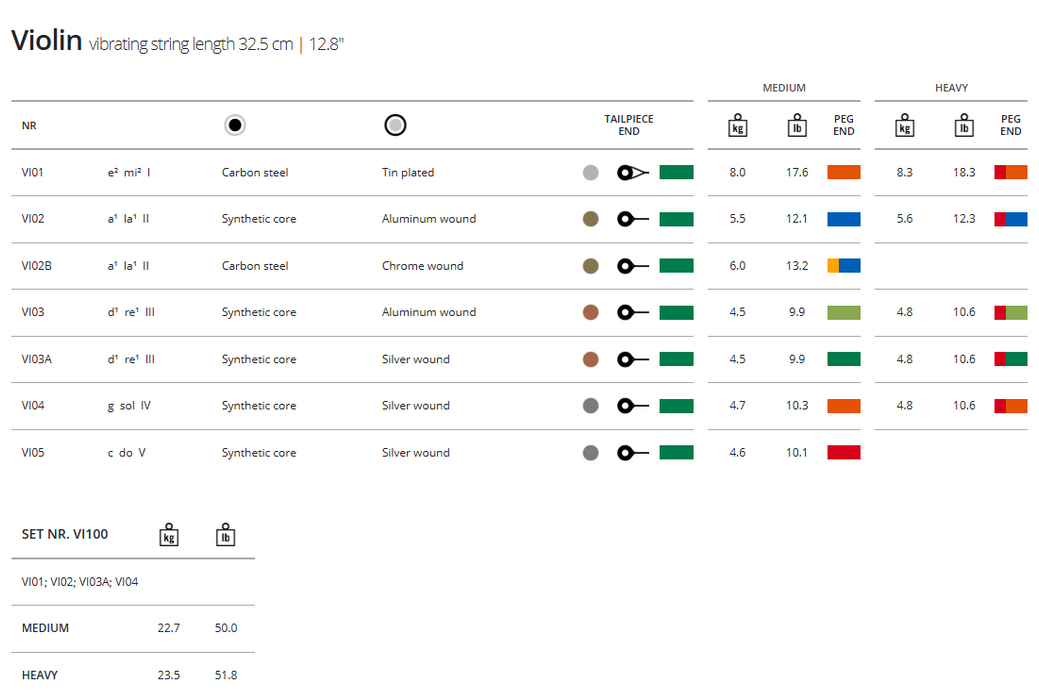Select the orange medium peg end swatch for VI01
The height and width of the screenshot is (700, 1039).
tap(843, 172)
